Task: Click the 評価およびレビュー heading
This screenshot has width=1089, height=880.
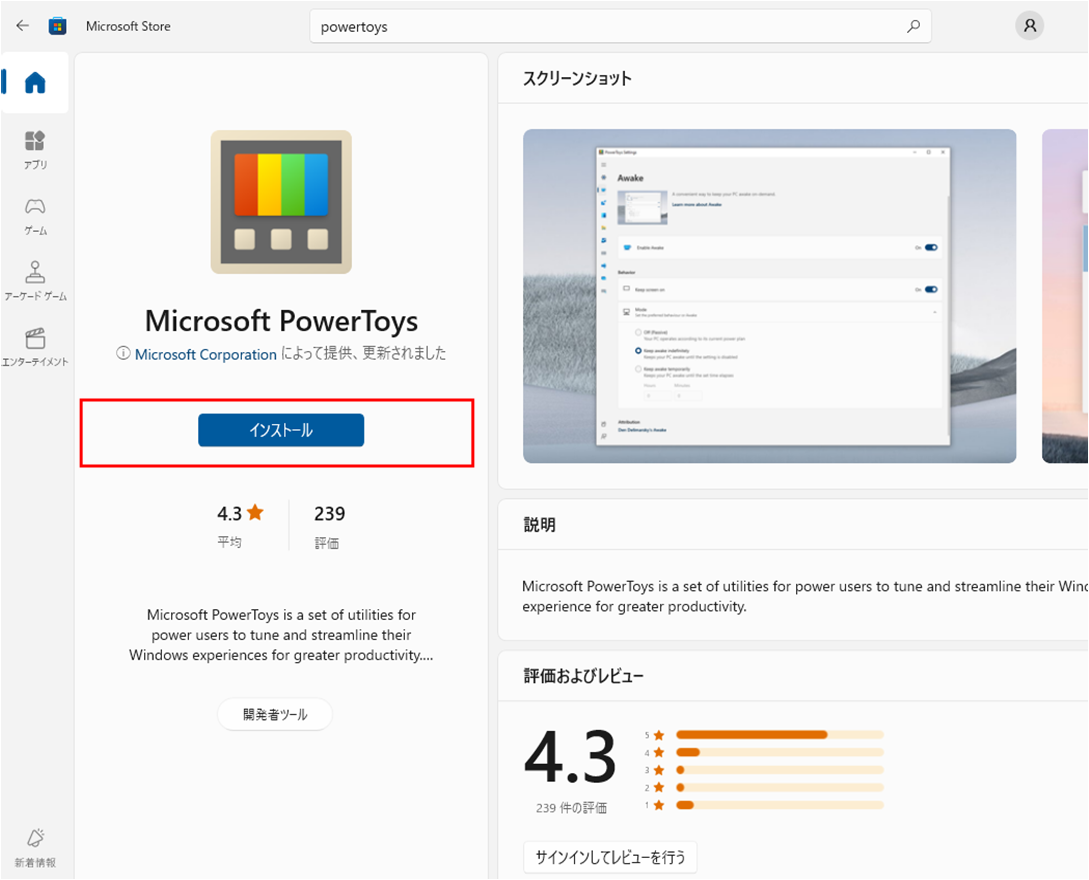Action: (583, 676)
